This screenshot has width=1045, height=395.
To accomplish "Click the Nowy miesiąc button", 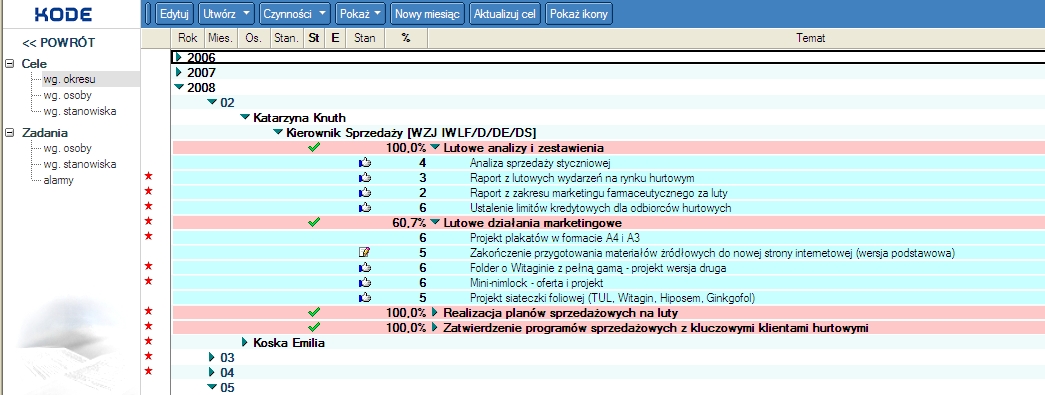I will tap(427, 14).
